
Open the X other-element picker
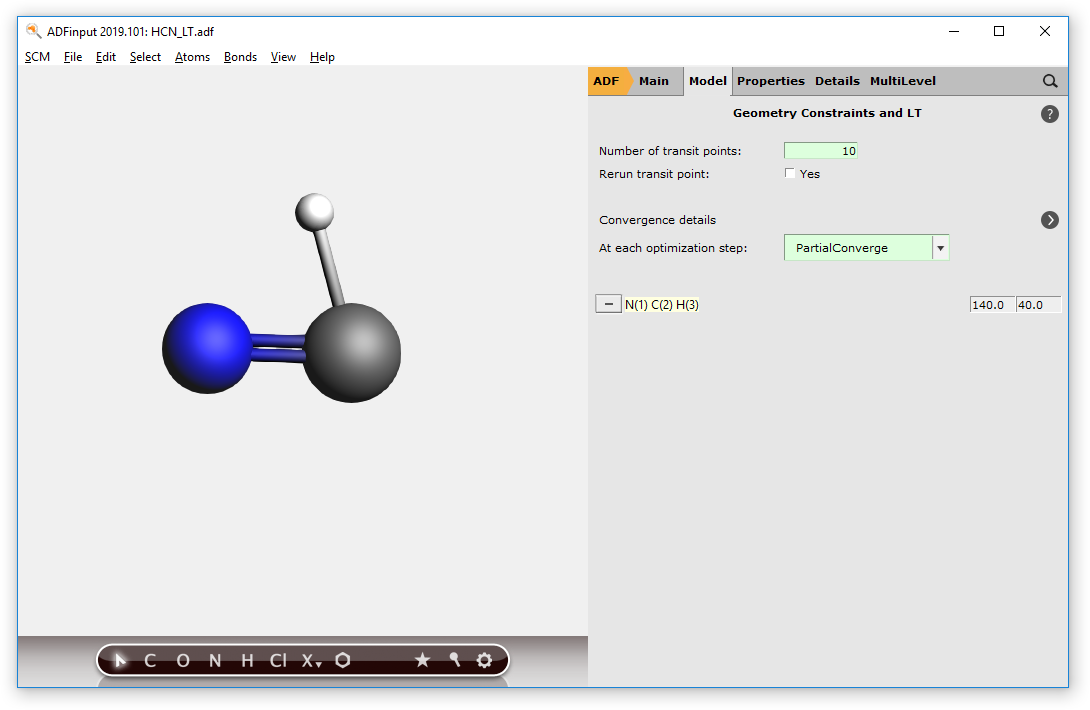coord(311,661)
